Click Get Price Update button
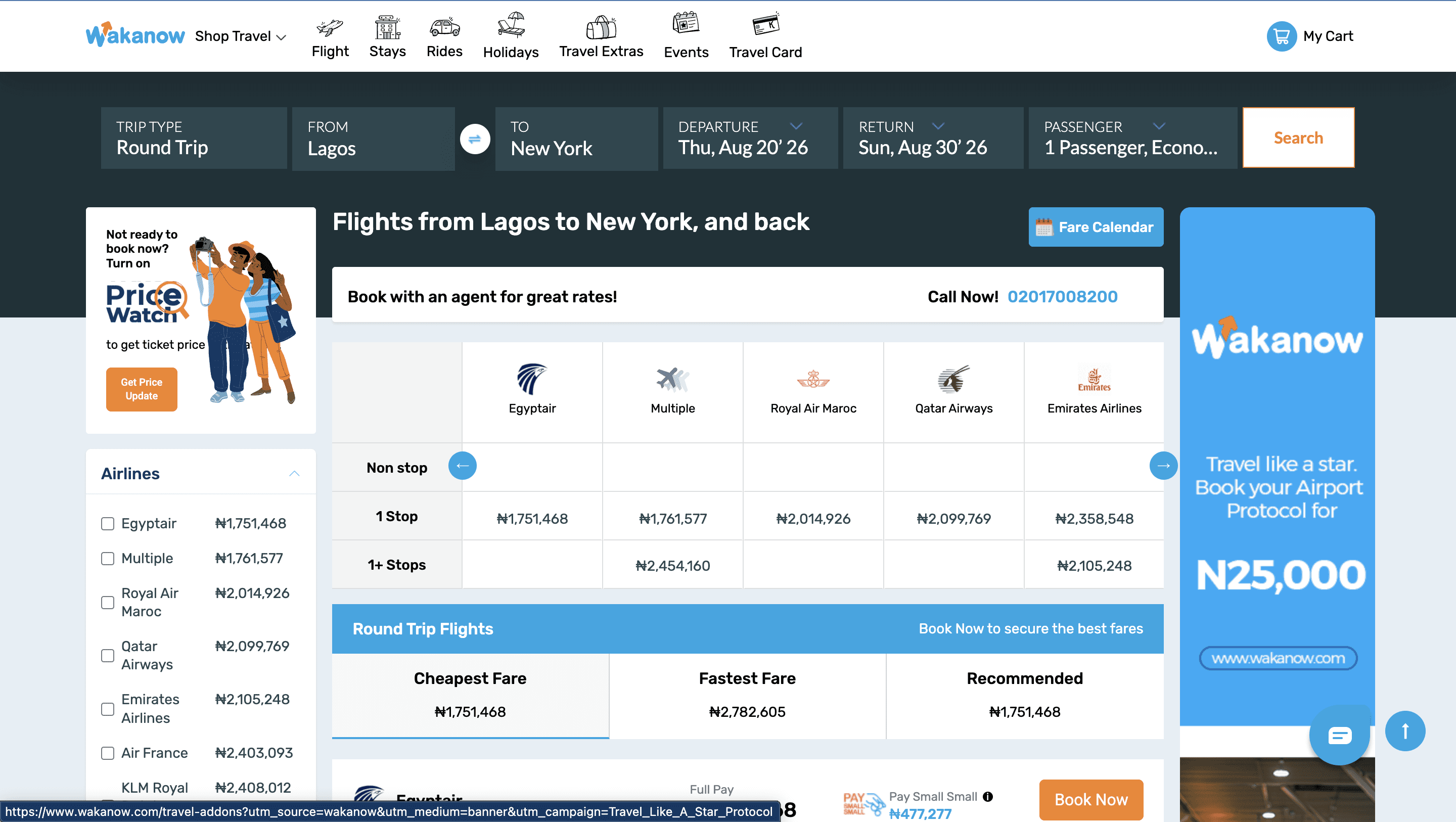Image resolution: width=1456 pixels, height=822 pixels. coord(142,389)
